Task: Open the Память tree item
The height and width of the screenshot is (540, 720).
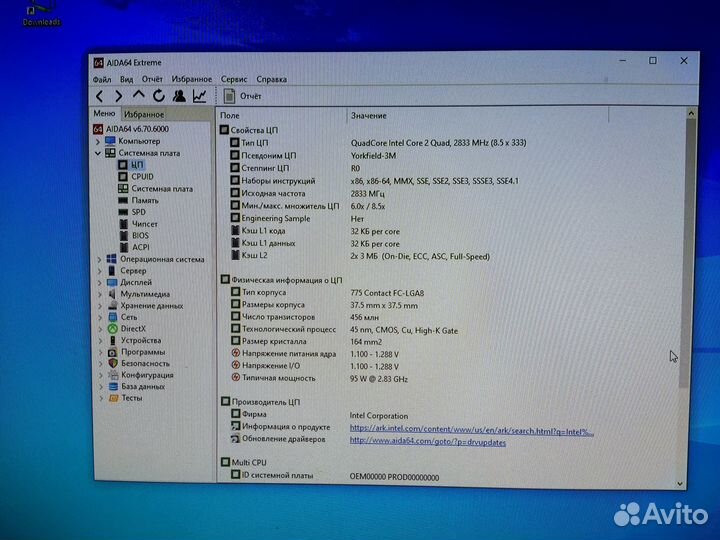Action: 145,201
